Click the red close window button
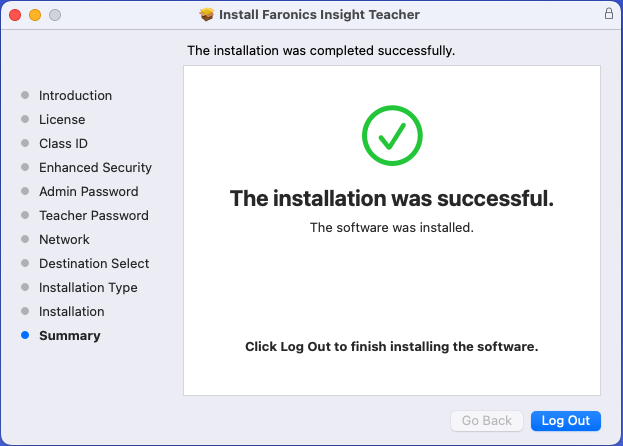The image size is (623, 446). (15, 15)
